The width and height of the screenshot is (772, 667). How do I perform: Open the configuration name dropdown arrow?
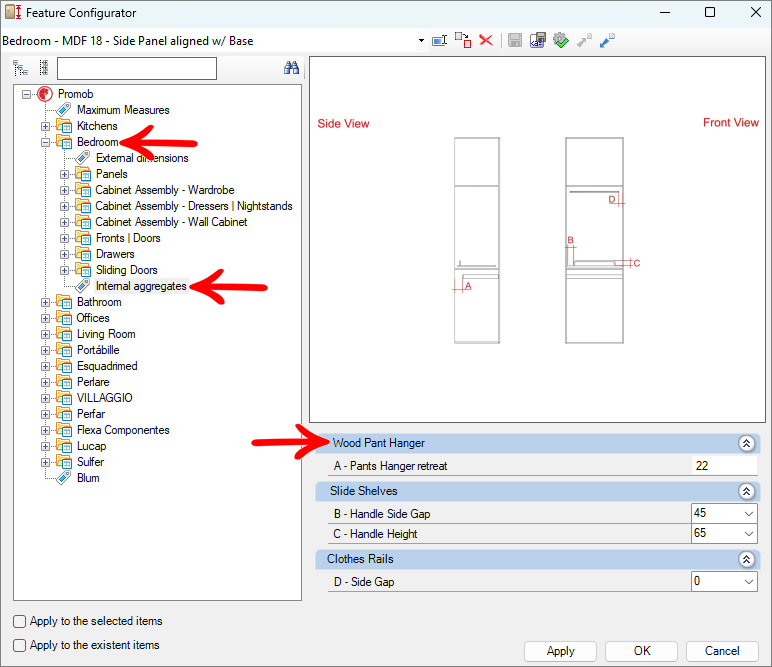(421, 40)
